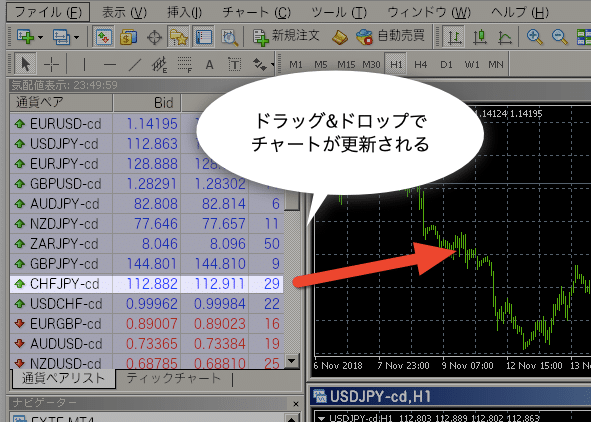Screen dimensions: 591x422
Task: Select the text label (A) tool
Action: point(209,64)
